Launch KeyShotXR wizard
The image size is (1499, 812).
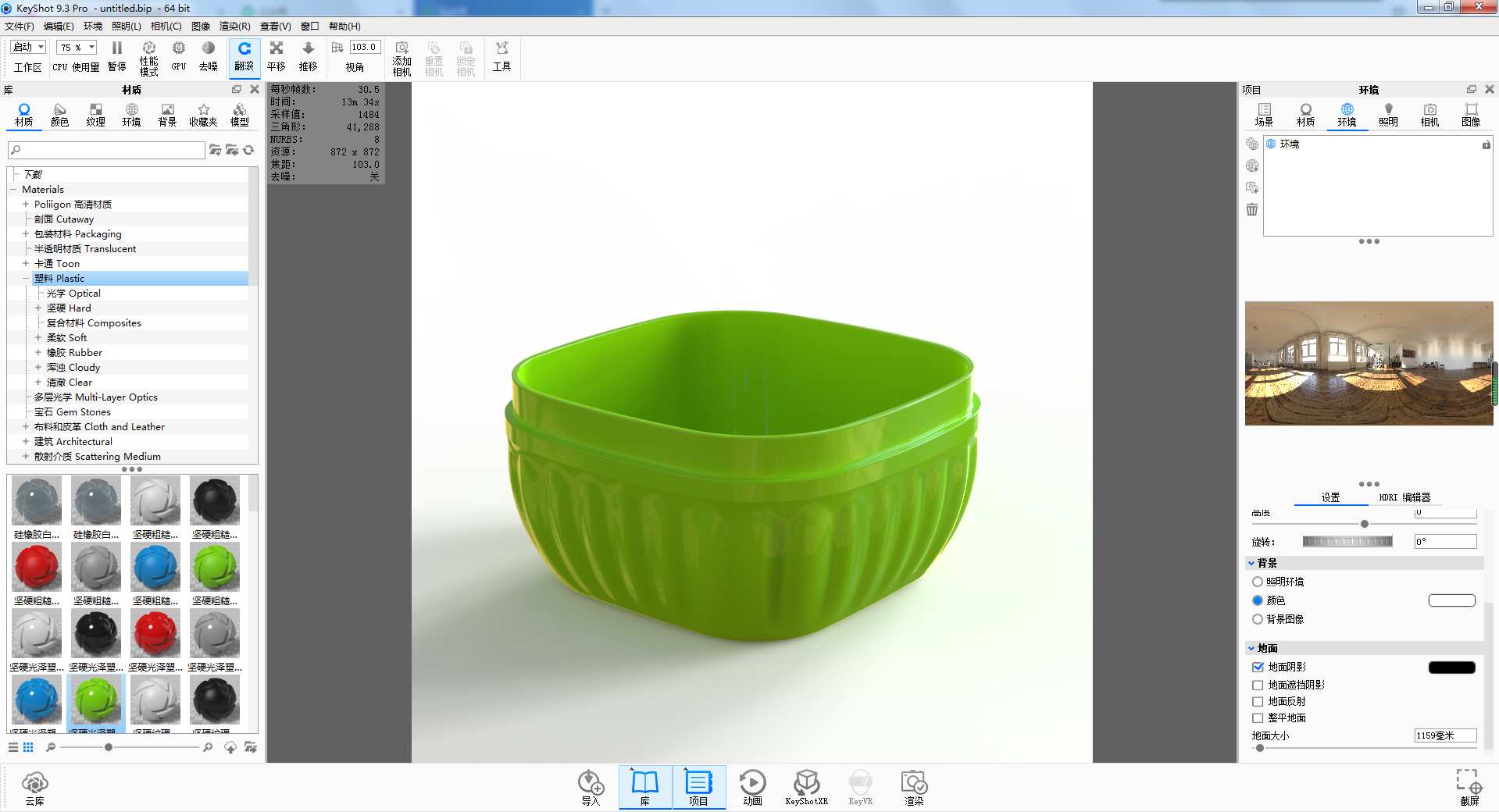click(x=806, y=787)
